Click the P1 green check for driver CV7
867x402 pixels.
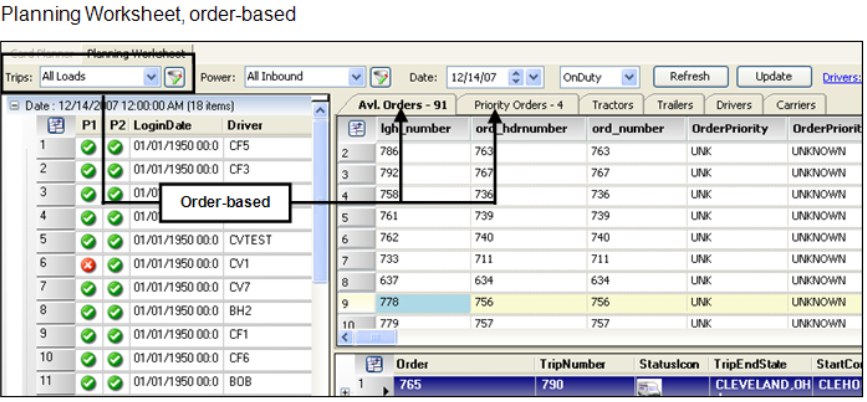tap(88, 289)
